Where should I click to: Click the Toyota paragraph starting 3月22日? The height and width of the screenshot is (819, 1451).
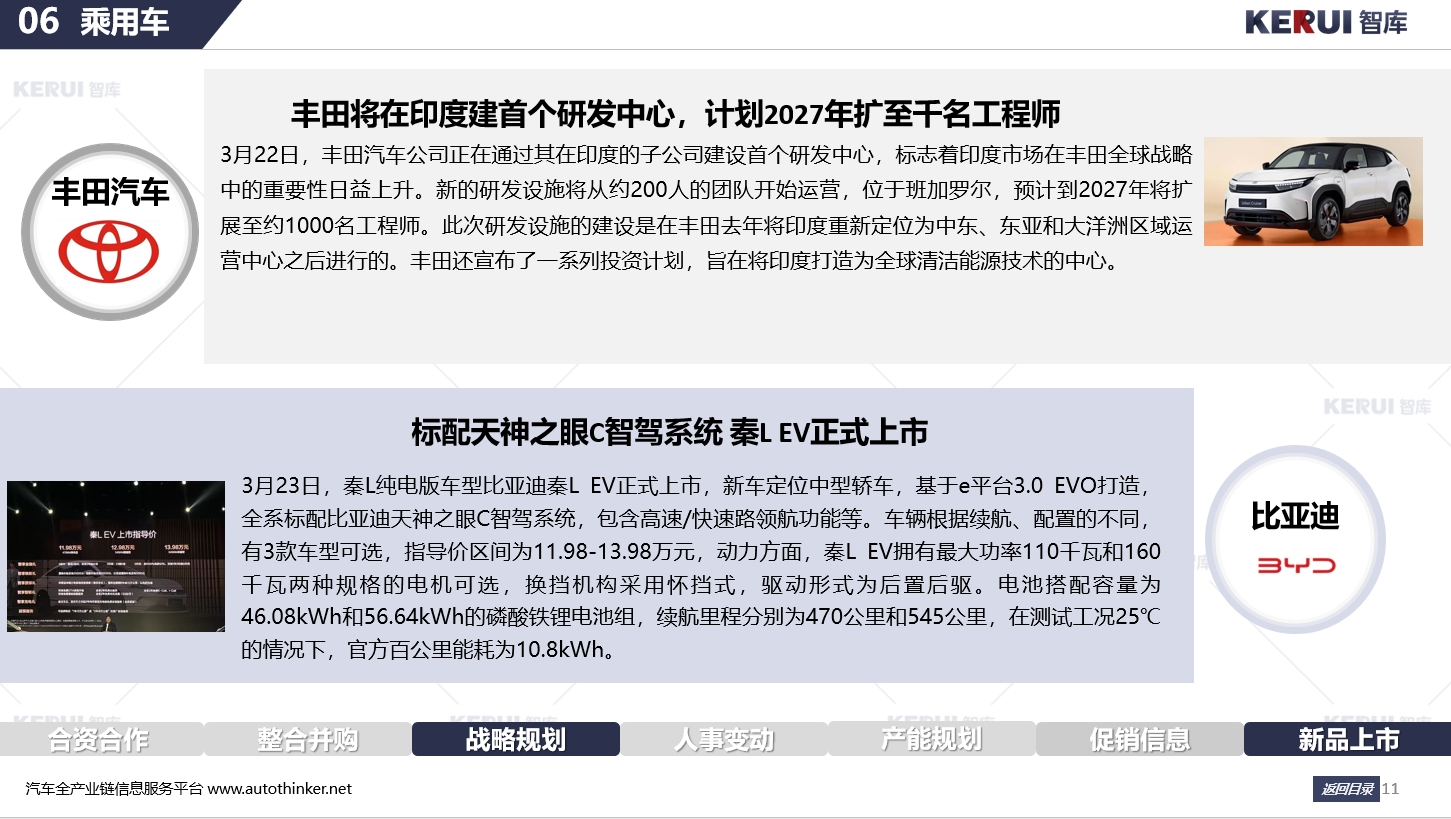(706, 208)
